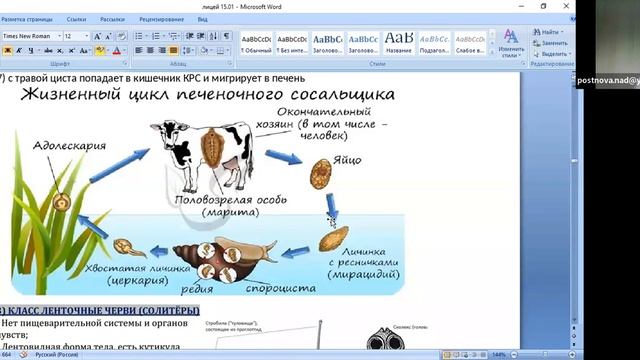The height and width of the screenshot is (360, 640).
Task: Switch to Print Layout view in the status bar
Action: (447, 354)
